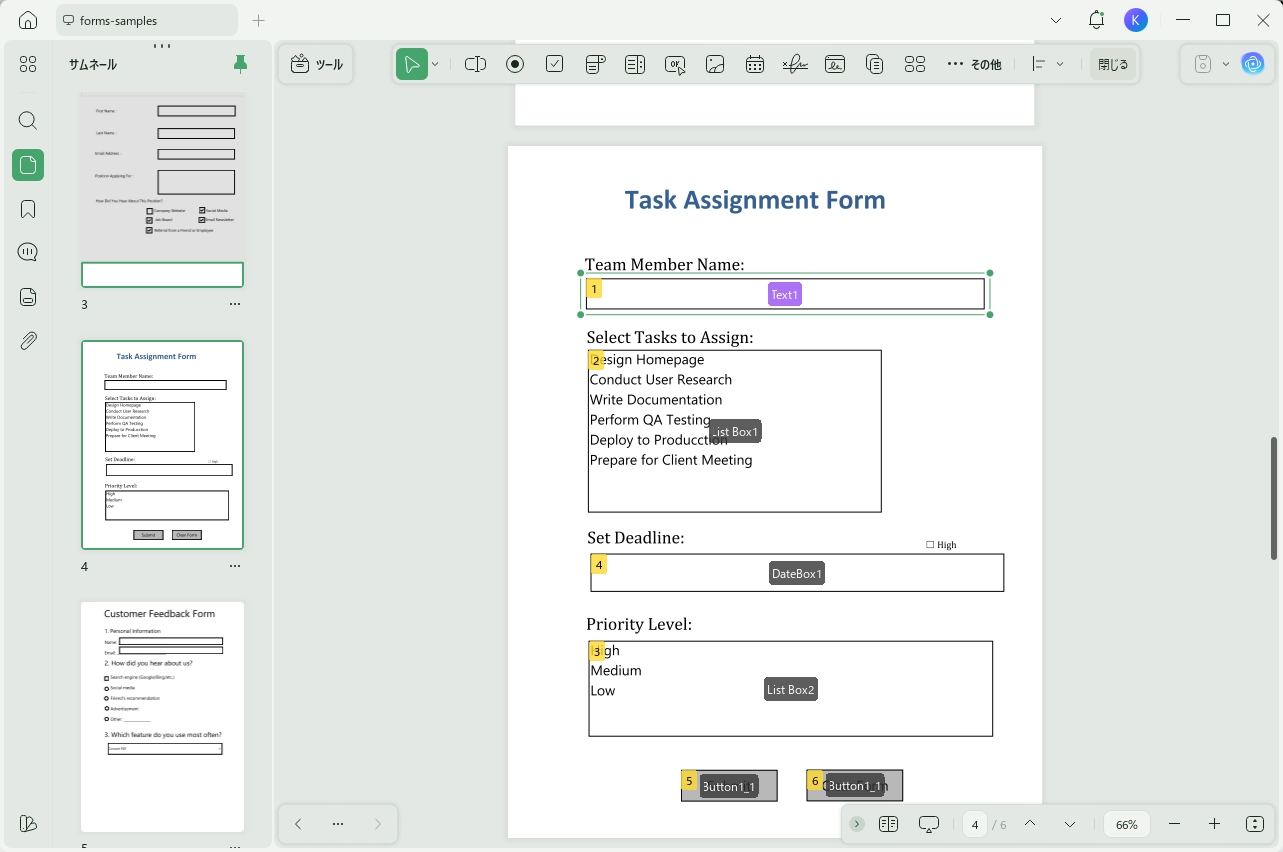This screenshot has width=1283, height=852.
Task: Click the 閉じる close button
Action: (1112, 64)
